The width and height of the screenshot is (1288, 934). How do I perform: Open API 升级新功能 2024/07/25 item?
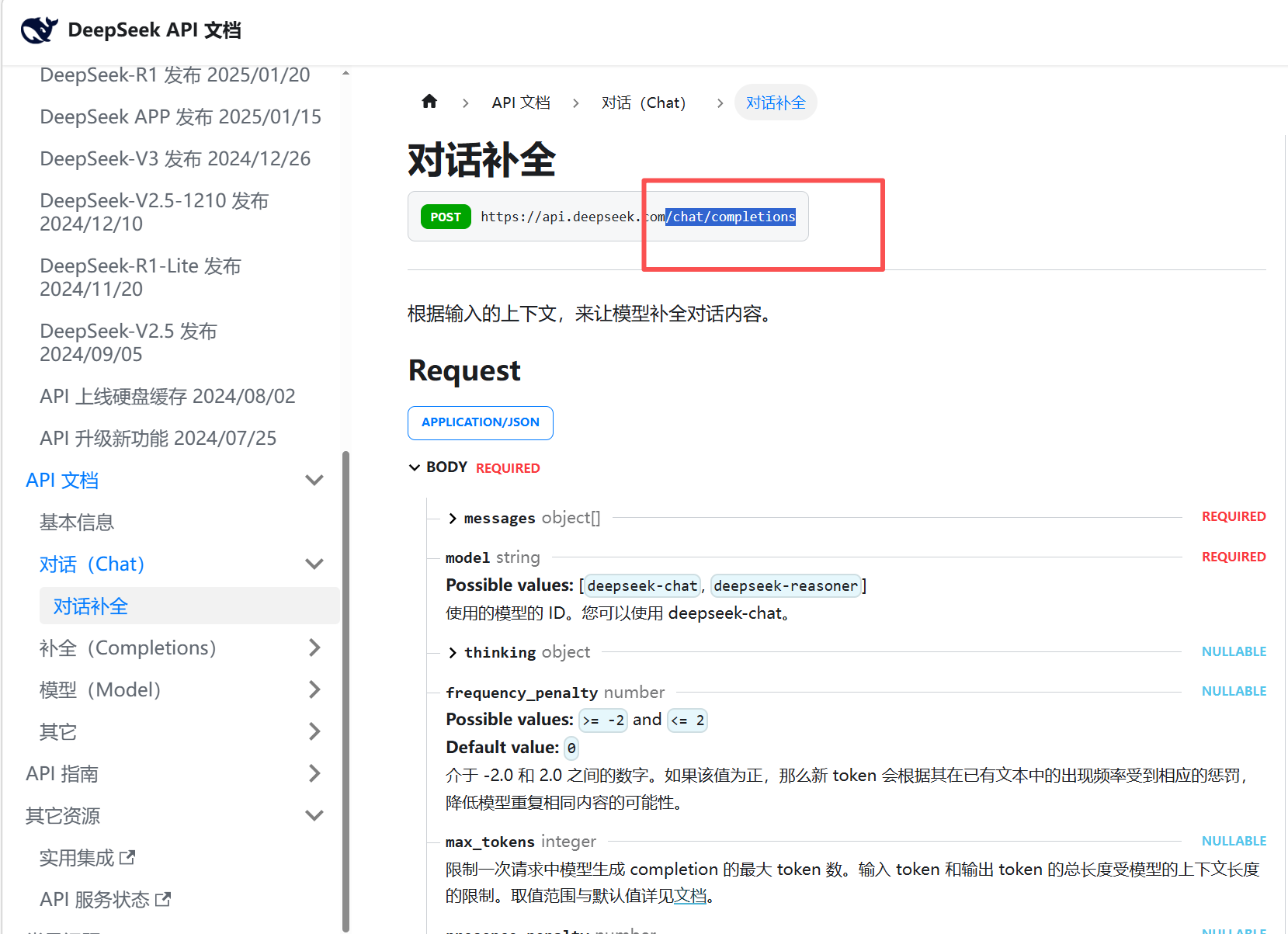pyautogui.click(x=158, y=438)
